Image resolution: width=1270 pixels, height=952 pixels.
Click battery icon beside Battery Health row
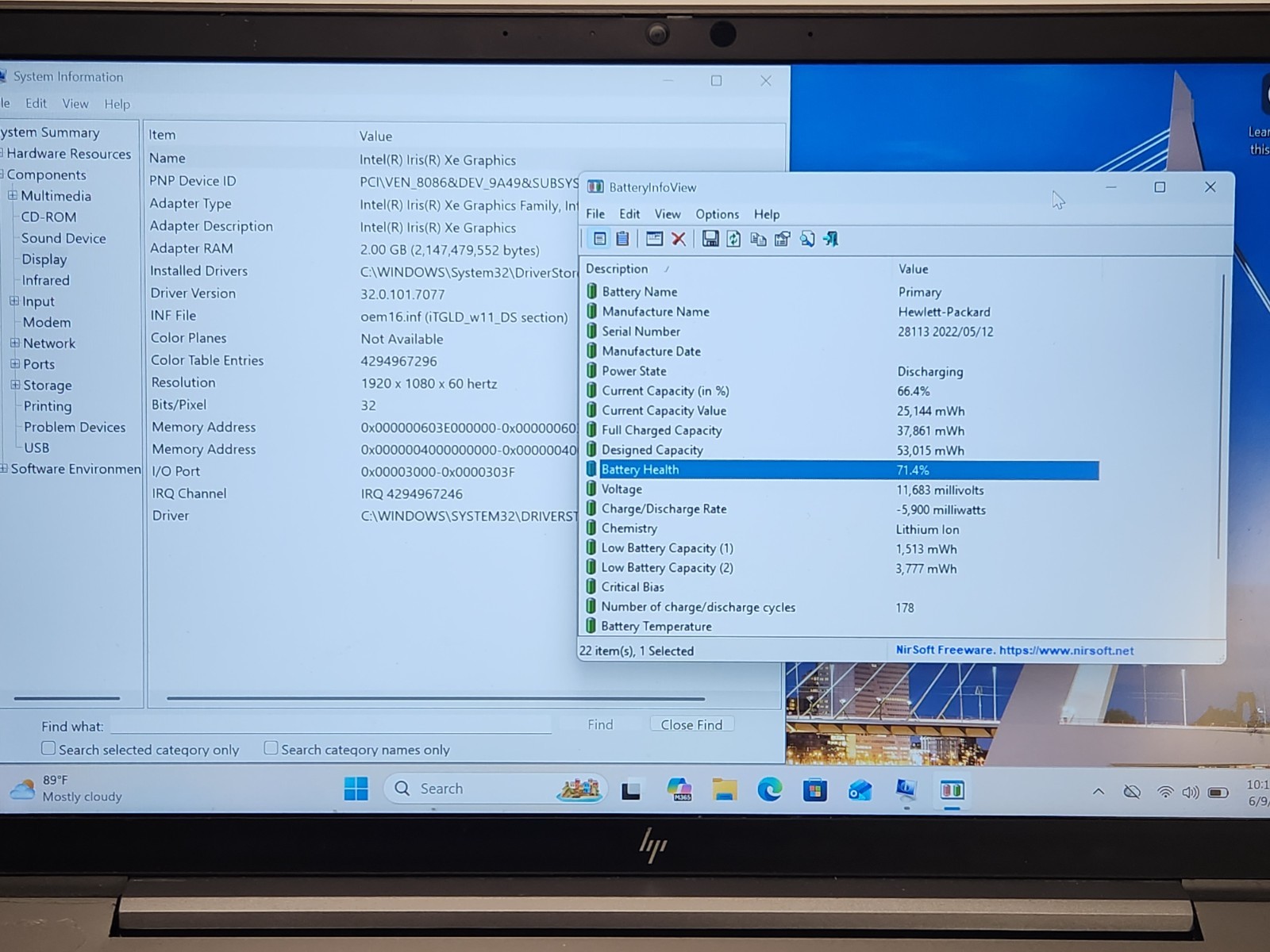click(x=591, y=470)
